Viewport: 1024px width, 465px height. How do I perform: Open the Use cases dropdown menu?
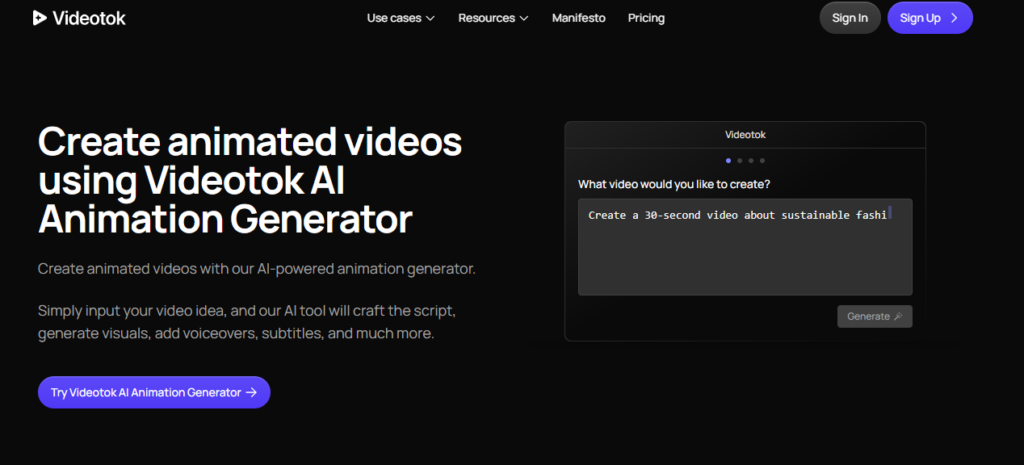[x=400, y=18]
